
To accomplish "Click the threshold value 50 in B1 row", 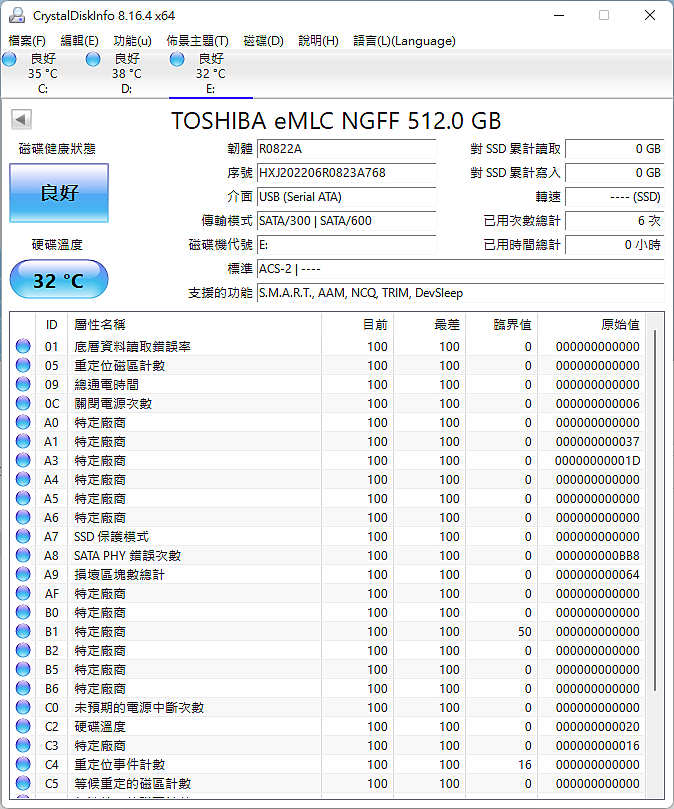I will point(525,632).
